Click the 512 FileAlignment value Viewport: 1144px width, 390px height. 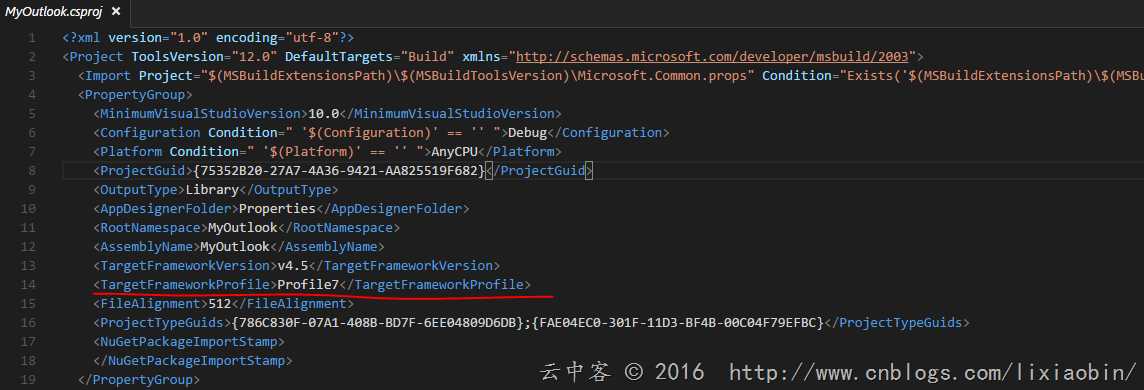click(220, 303)
